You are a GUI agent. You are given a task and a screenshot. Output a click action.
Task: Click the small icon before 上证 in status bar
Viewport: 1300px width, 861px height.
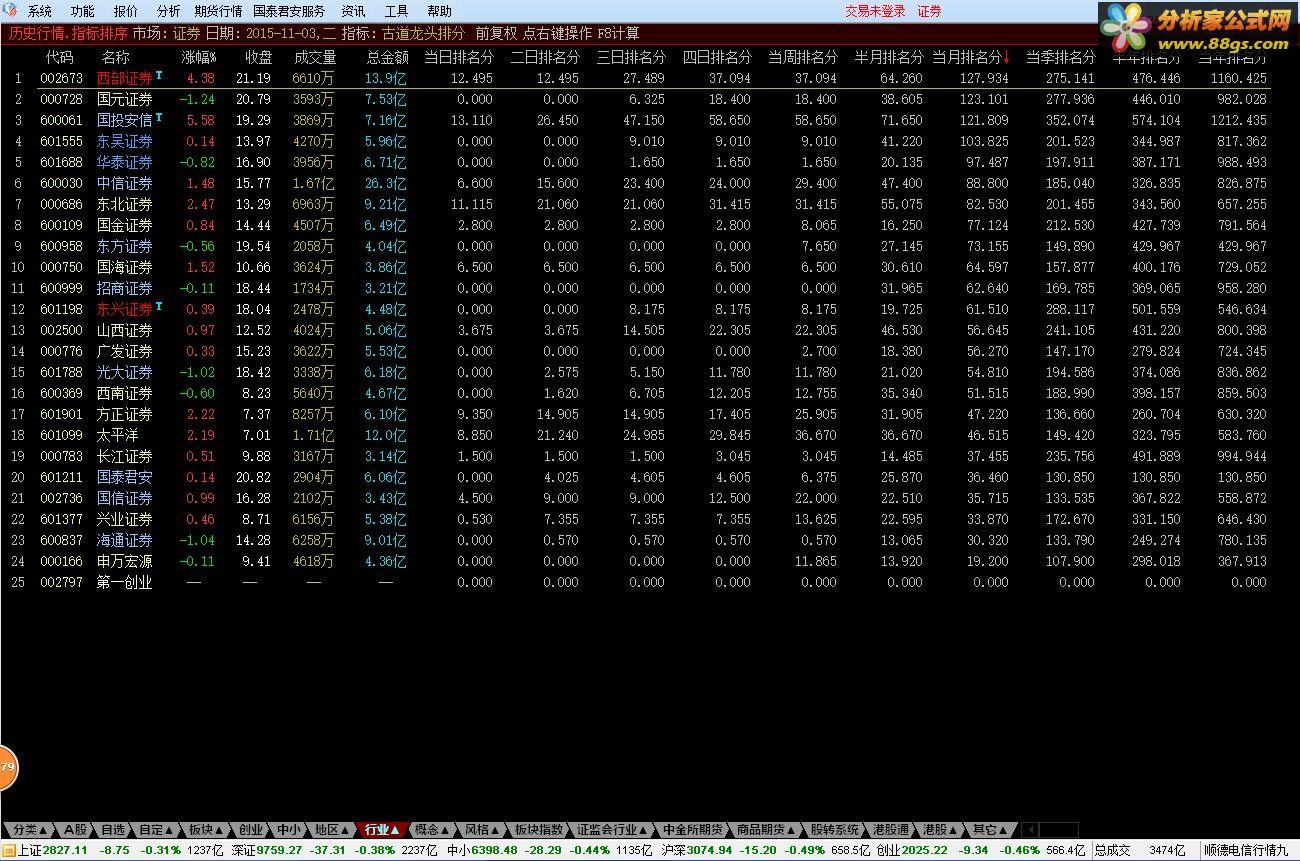coord(8,850)
